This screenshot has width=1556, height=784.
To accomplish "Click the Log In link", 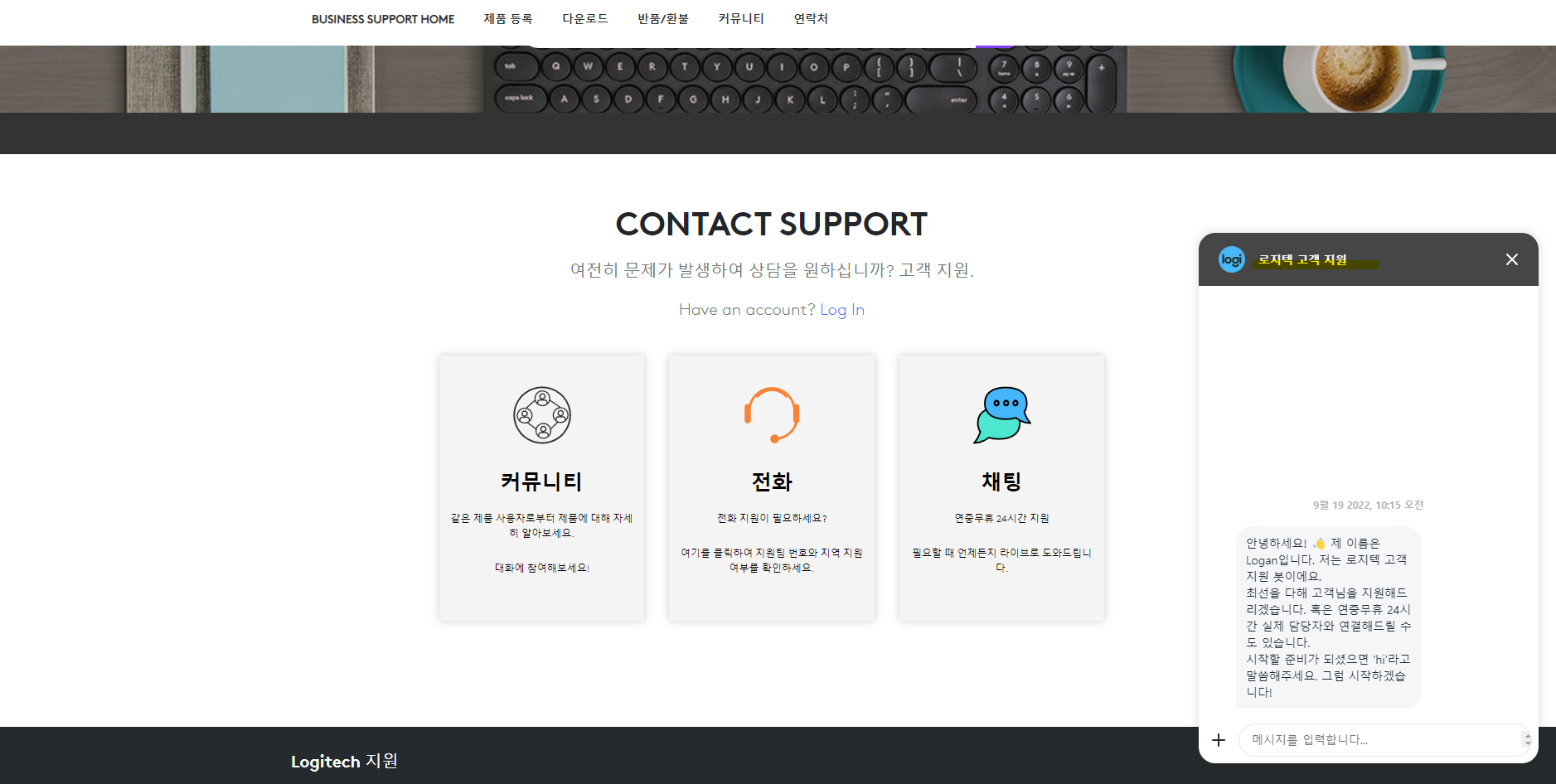I will point(842,310).
